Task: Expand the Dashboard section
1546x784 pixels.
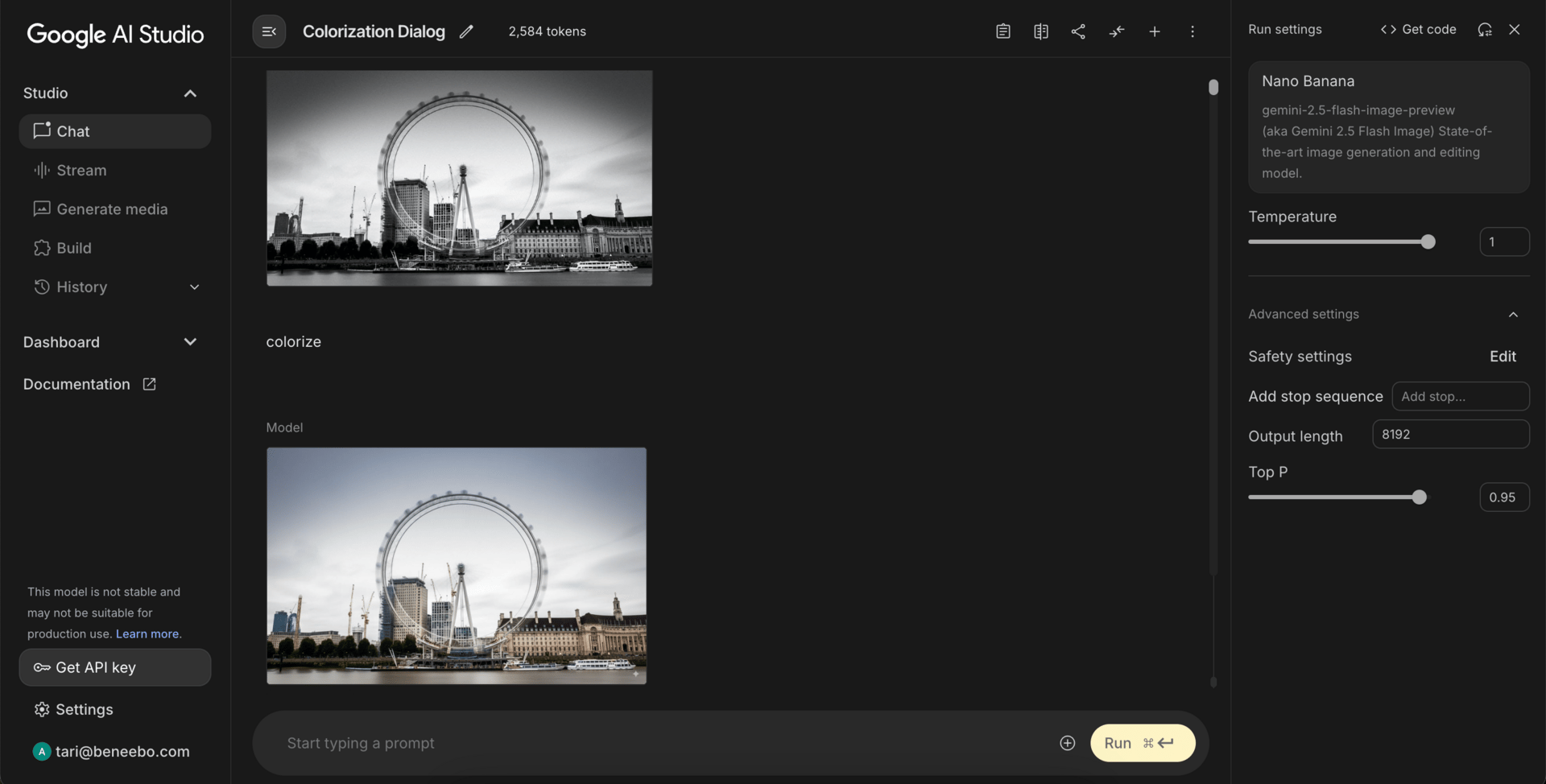Action: pyautogui.click(x=190, y=342)
